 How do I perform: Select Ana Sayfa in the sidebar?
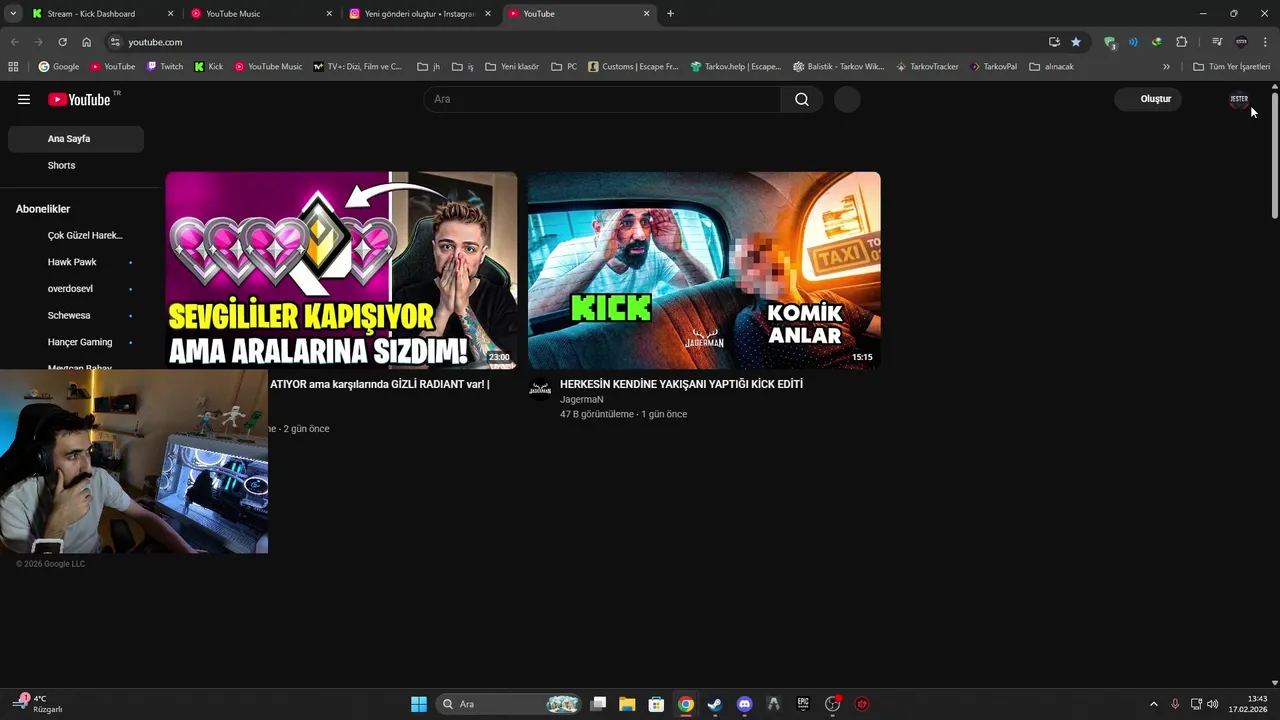tap(76, 139)
